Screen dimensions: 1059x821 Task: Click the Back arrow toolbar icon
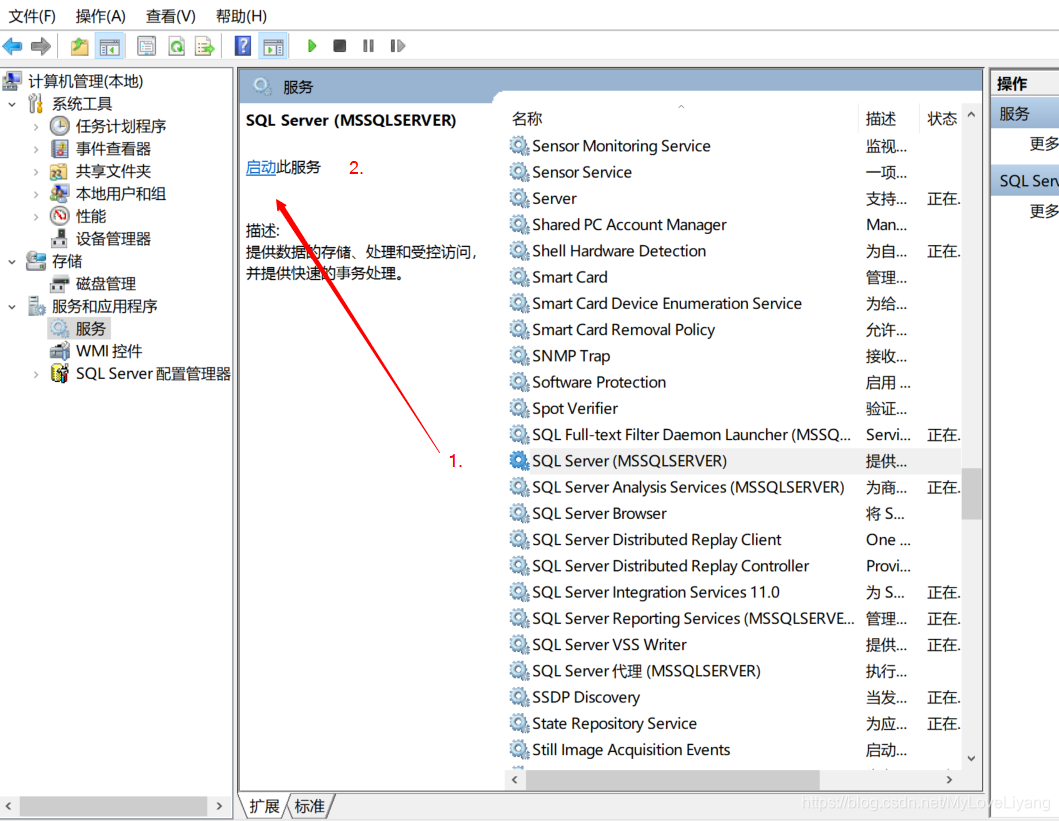click(13, 46)
